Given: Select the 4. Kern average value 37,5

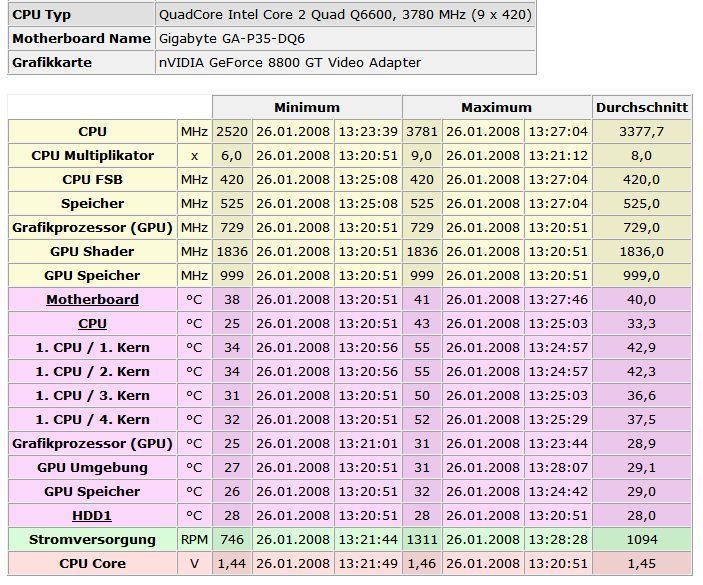Looking at the screenshot, I should [x=642, y=420].
